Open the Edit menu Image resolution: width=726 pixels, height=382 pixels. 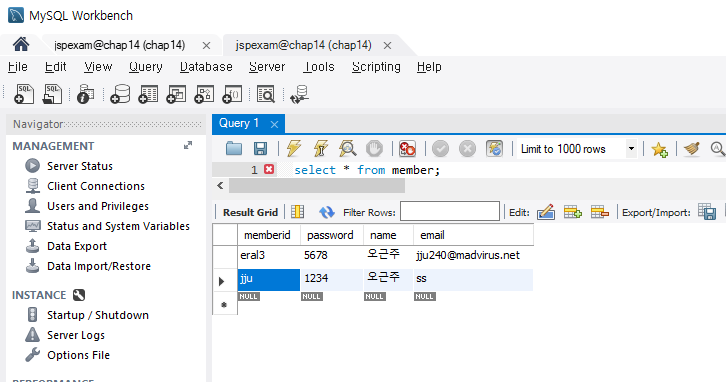point(56,67)
